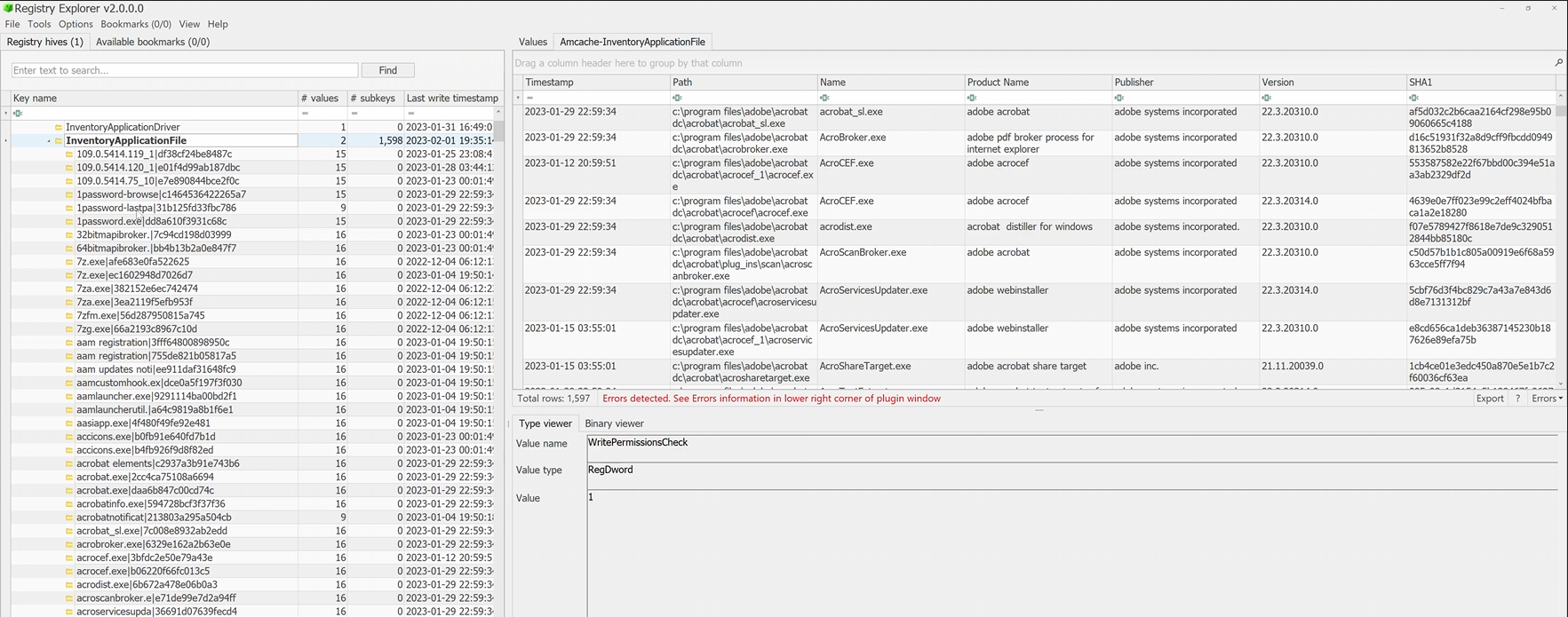Click folder icon of 7z.exe|afe683e0fa522625 key
1568x617 pixels.
[69, 262]
